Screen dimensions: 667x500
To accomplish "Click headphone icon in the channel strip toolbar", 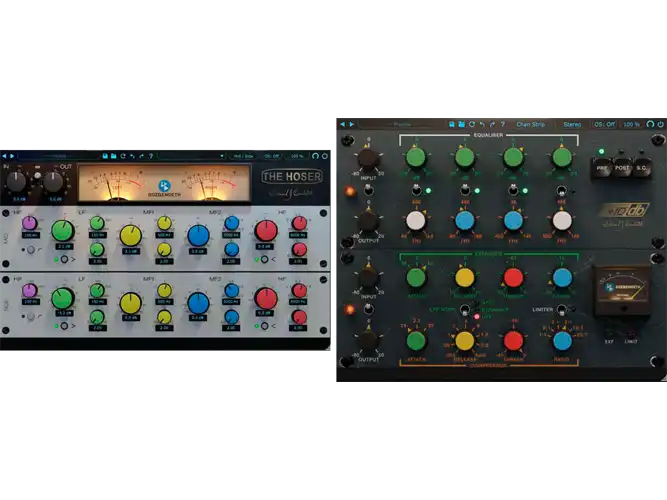I will click(x=650, y=124).
